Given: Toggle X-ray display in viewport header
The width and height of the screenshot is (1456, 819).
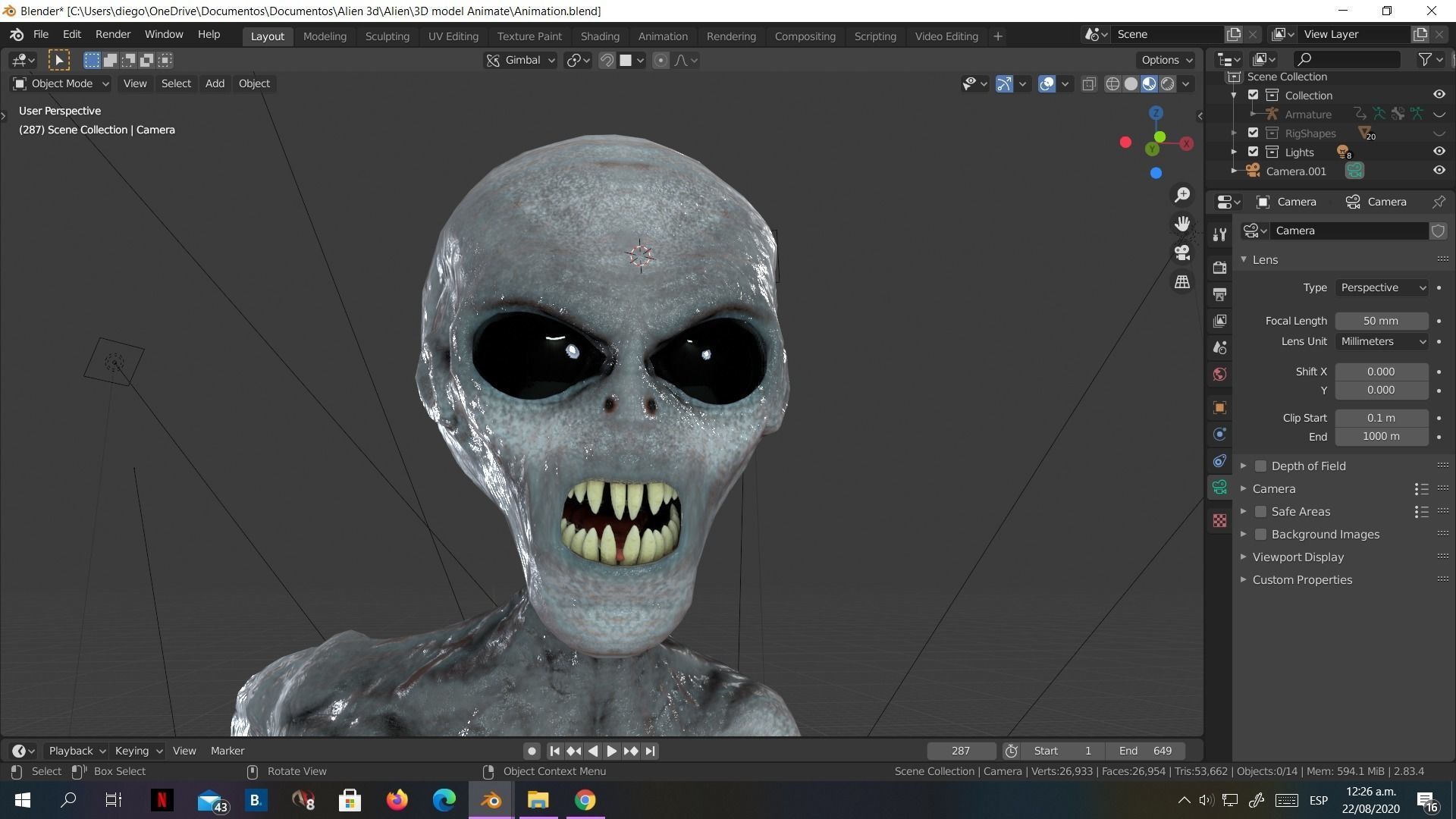Looking at the screenshot, I should (x=1089, y=84).
